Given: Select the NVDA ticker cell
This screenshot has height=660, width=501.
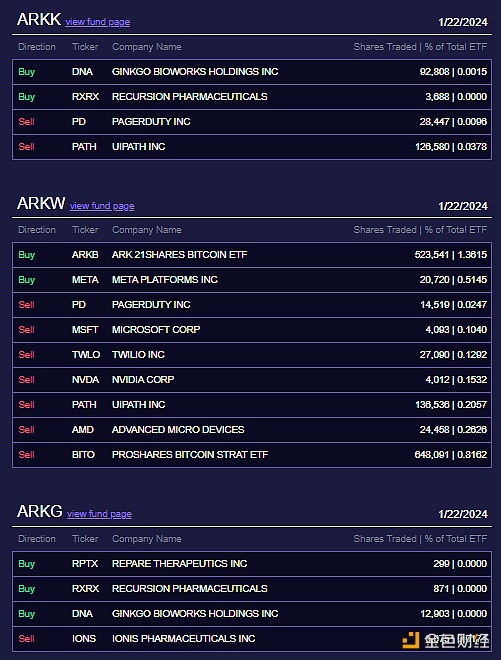Looking at the screenshot, I should pos(85,380).
